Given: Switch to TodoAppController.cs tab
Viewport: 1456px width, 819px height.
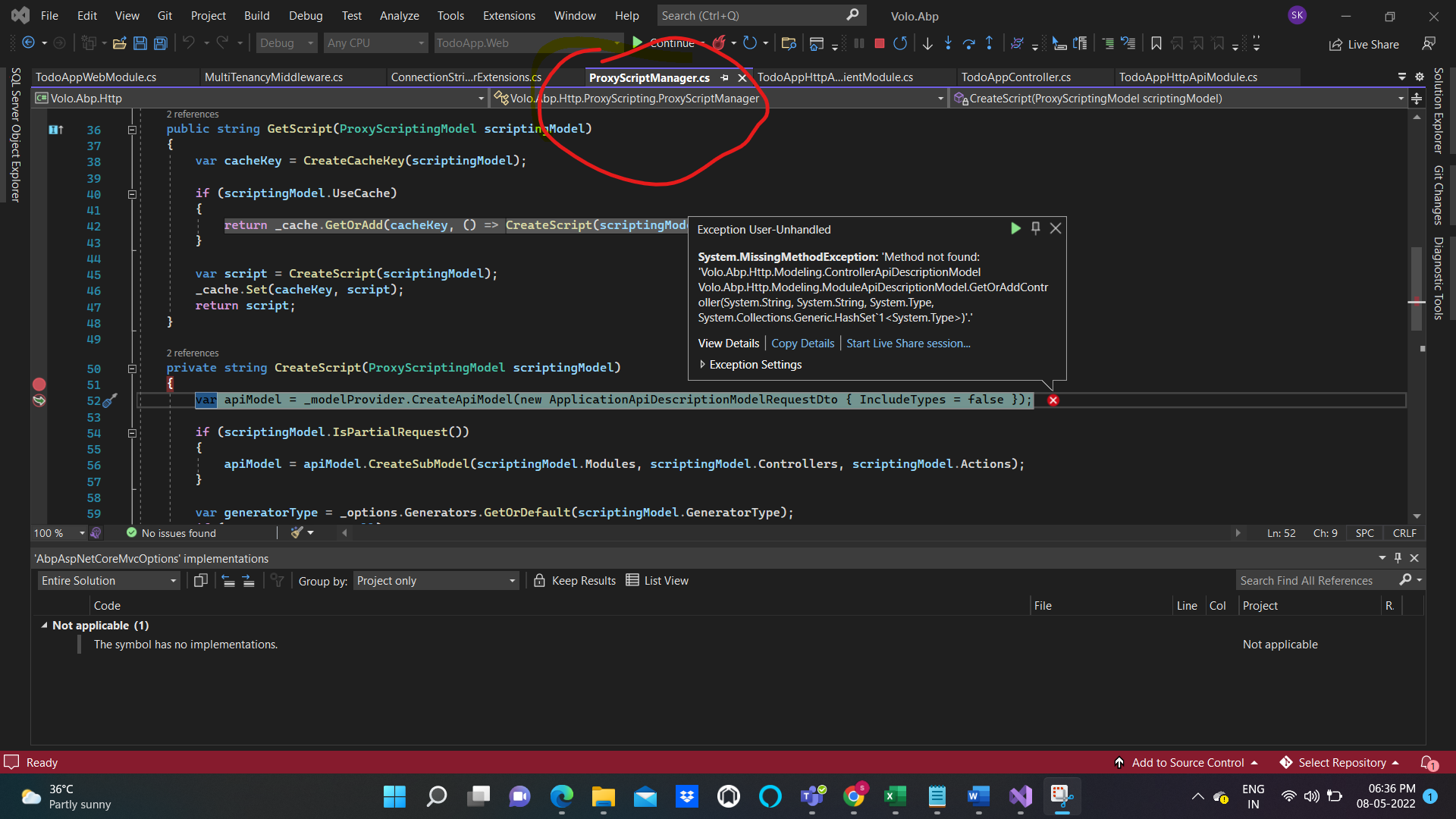Looking at the screenshot, I should tap(1015, 77).
